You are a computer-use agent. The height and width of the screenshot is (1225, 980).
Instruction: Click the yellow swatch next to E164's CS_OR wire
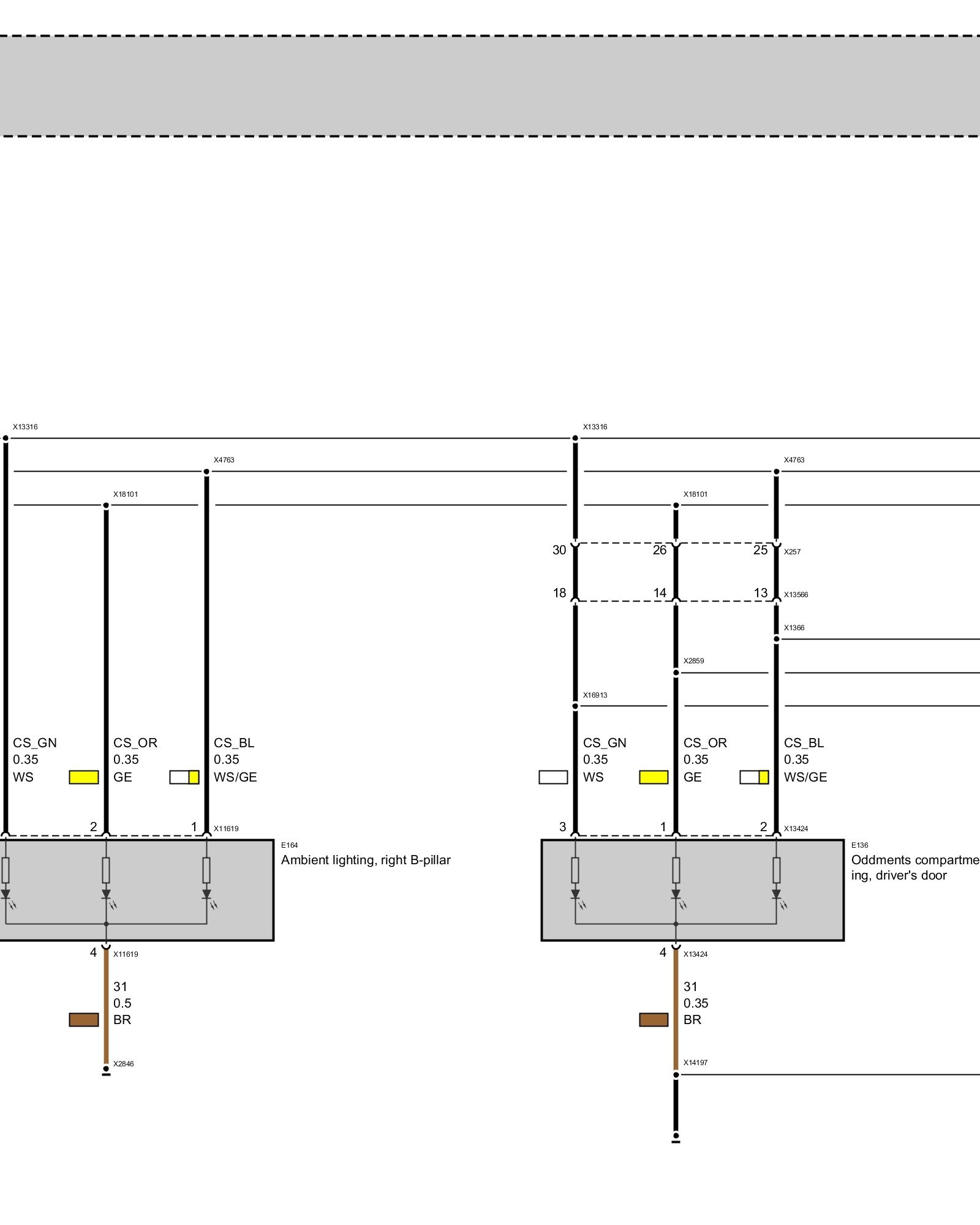click(x=84, y=777)
